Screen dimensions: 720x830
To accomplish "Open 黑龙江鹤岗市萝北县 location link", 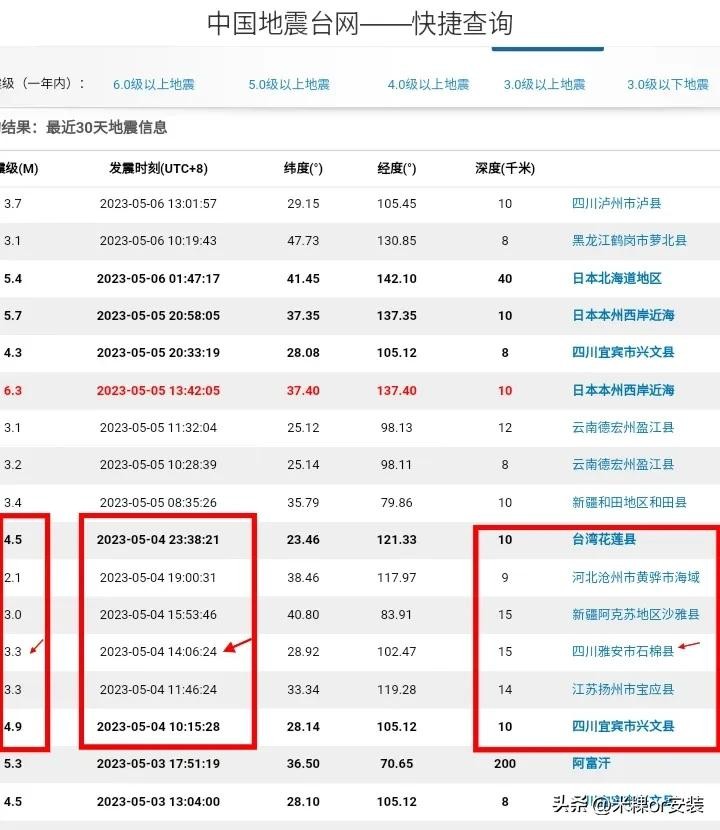I will [x=629, y=241].
